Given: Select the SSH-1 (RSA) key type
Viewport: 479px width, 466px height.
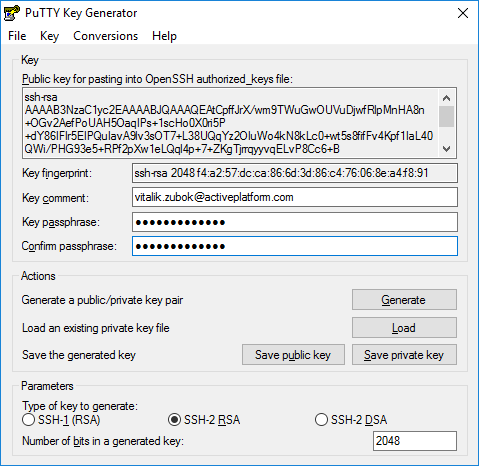Looking at the screenshot, I should tap(28, 420).
